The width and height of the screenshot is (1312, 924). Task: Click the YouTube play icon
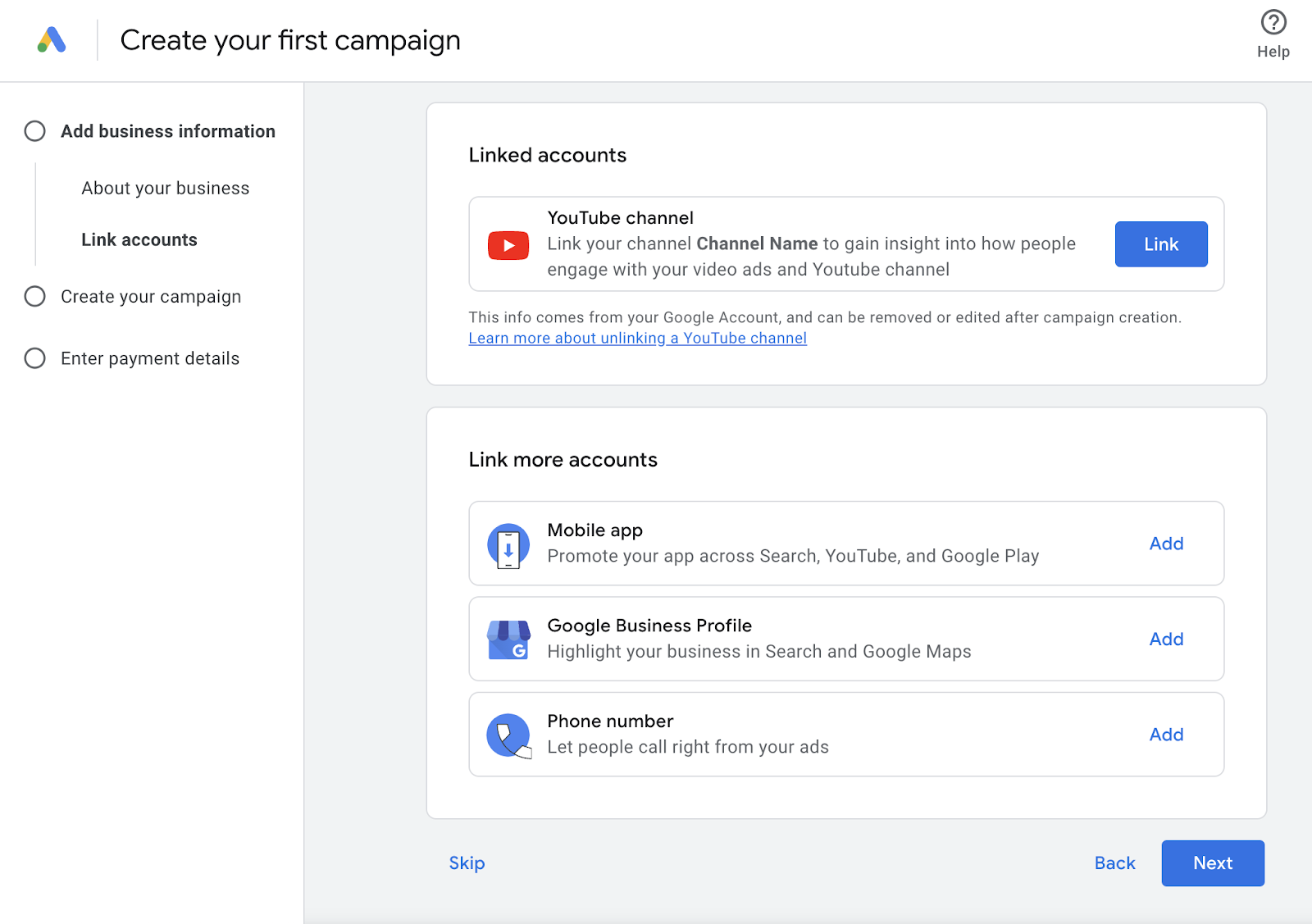(508, 244)
